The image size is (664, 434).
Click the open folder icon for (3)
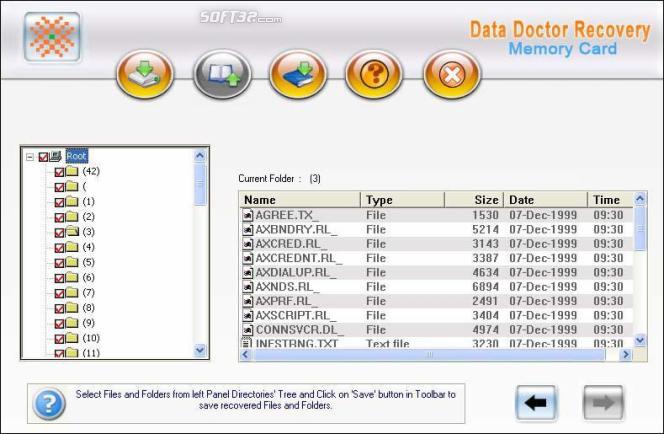click(72, 232)
